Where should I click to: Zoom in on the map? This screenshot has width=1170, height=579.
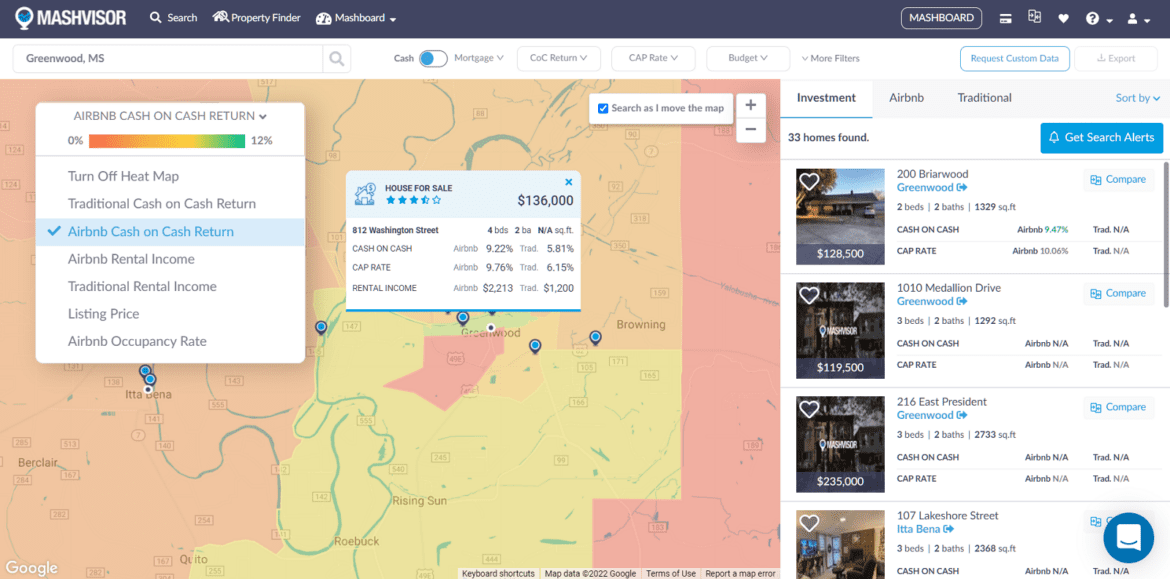pyautogui.click(x=750, y=105)
